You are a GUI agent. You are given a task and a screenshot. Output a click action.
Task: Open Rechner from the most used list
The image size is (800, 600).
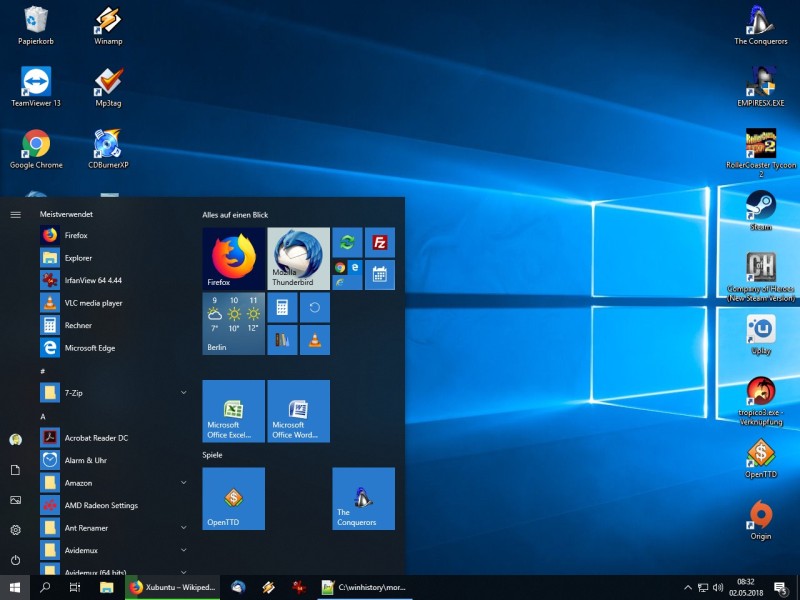tap(113, 325)
